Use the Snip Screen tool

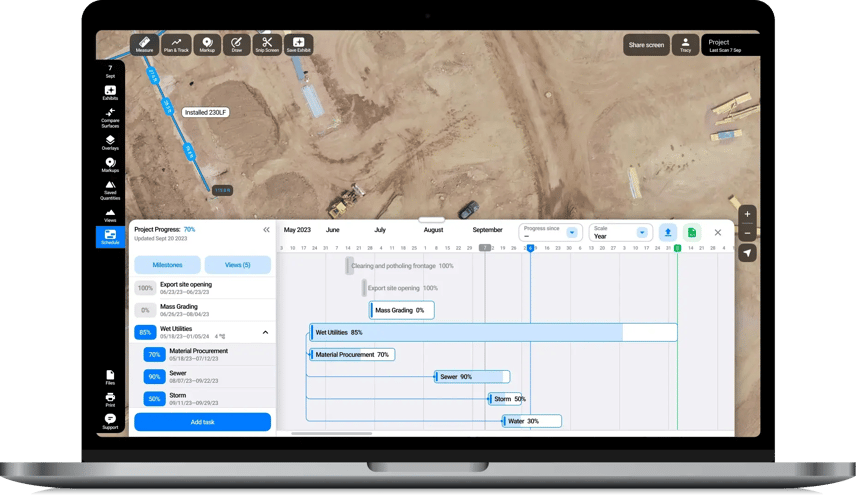point(267,44)
